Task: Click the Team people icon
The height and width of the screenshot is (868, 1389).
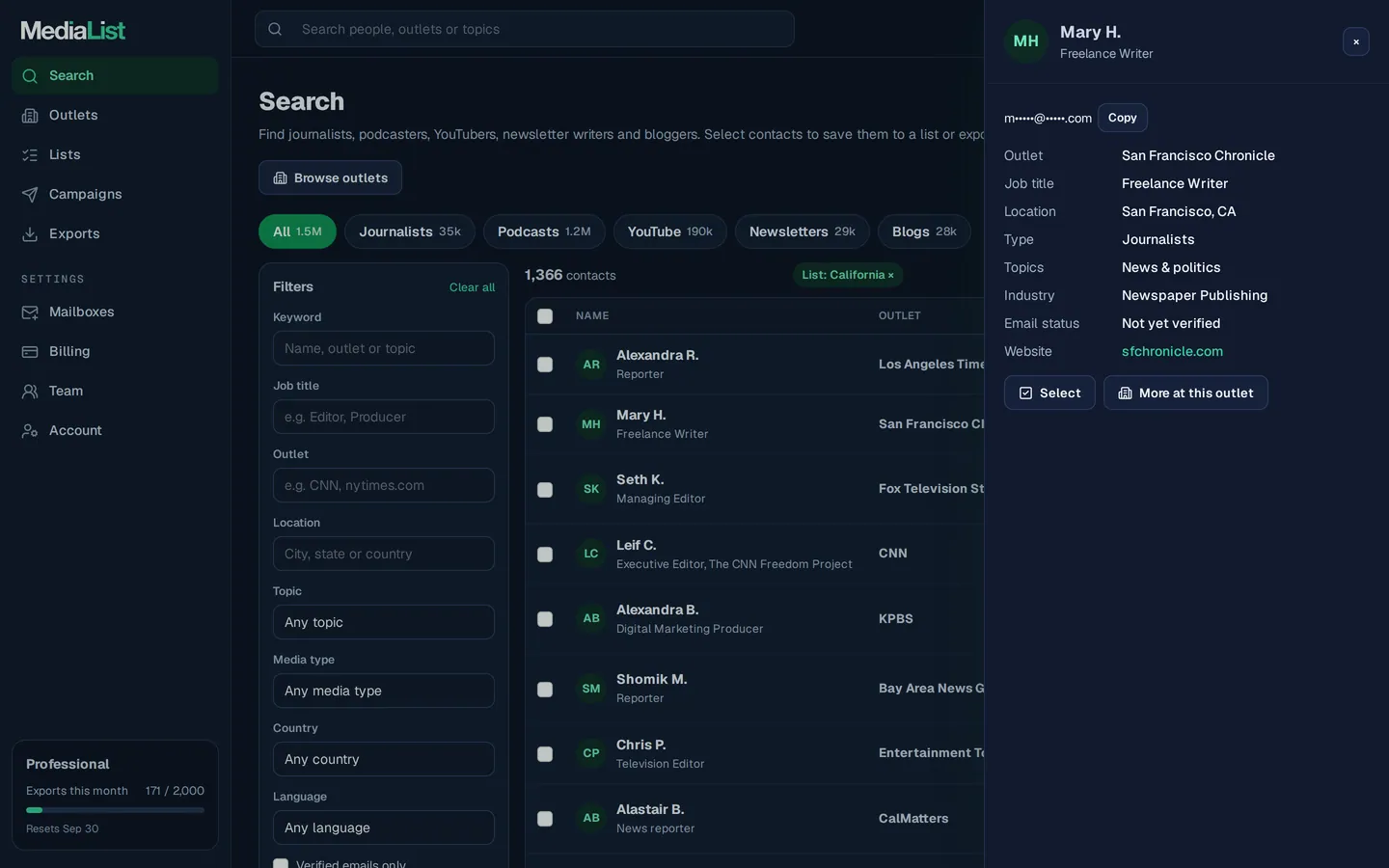Action: point(30,392)
